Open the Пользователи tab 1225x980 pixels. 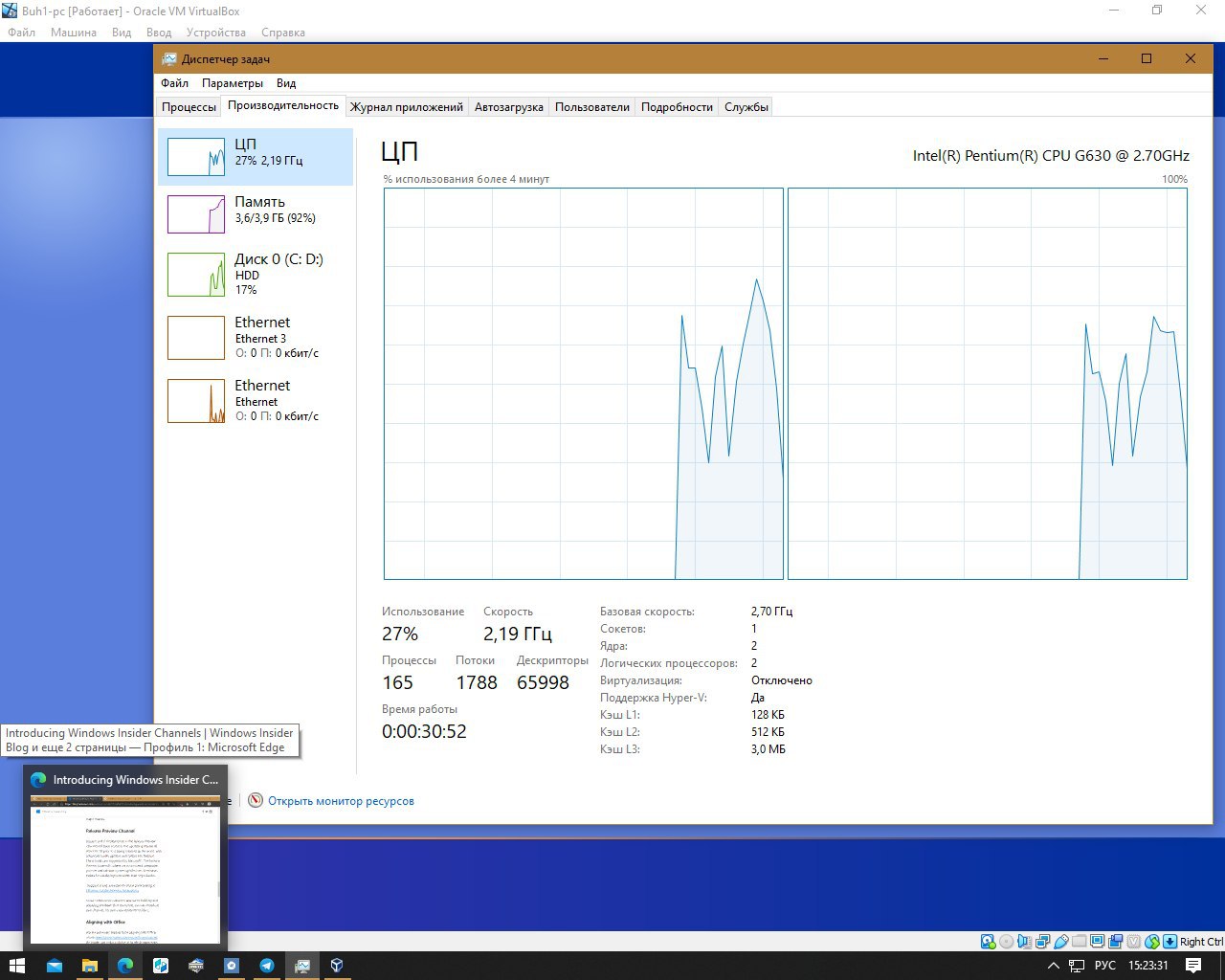click(x=592, y=107)
